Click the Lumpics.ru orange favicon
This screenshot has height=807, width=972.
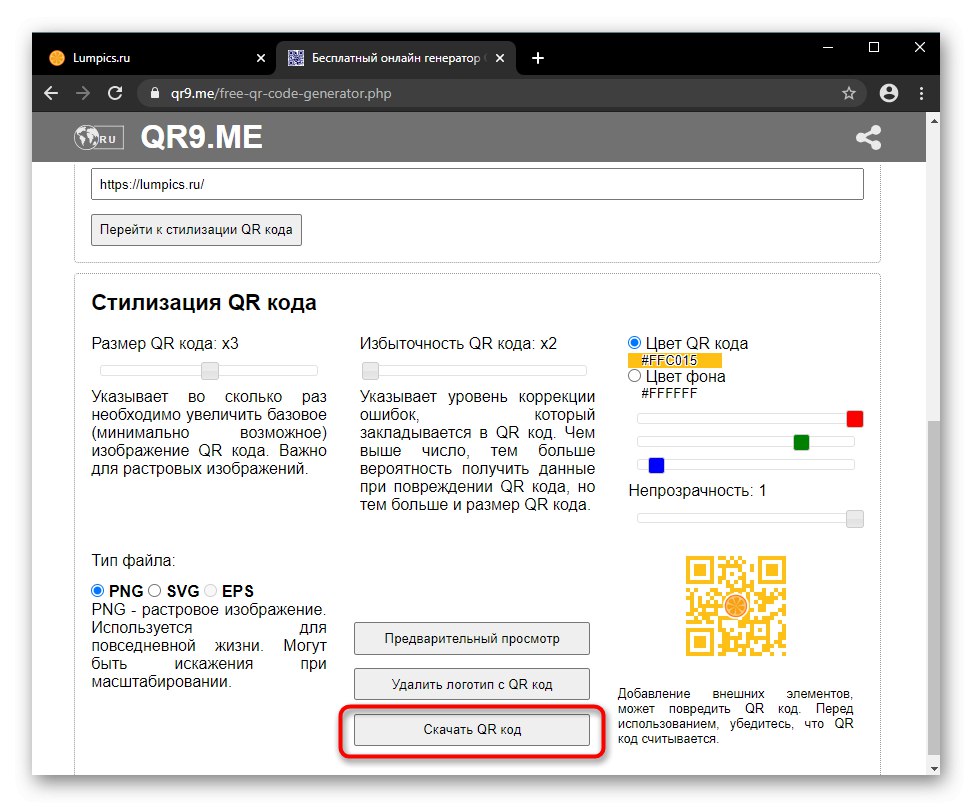click(x=57, y=58)
